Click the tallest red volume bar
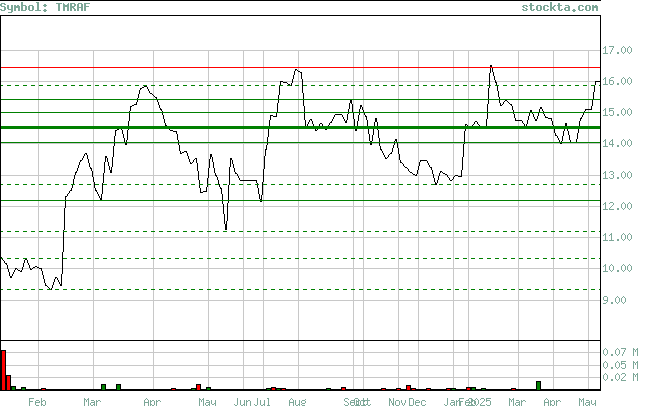655x406 pixels. (3, 370)
